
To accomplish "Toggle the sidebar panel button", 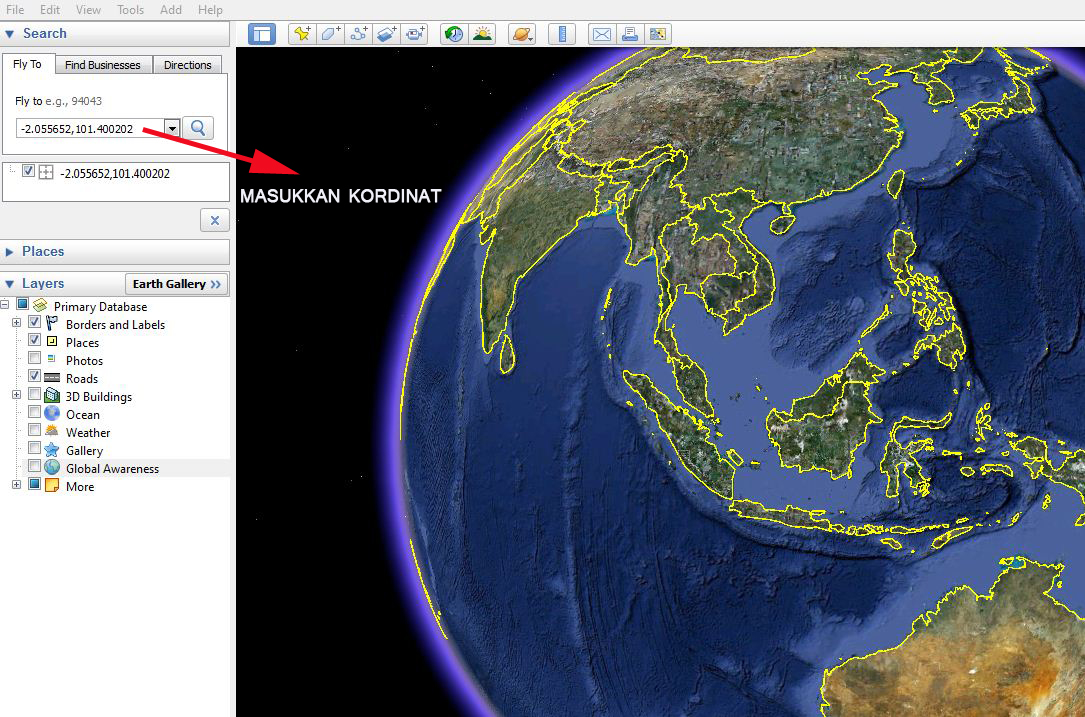I will click(x=262, y=34).
